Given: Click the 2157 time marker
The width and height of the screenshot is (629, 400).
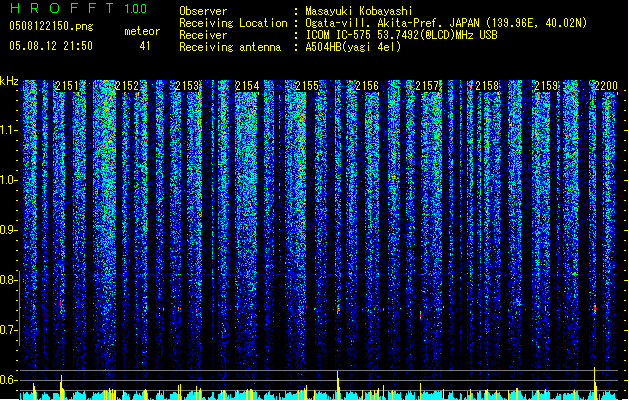Looking at the screenshot, I should pos(427,86).
